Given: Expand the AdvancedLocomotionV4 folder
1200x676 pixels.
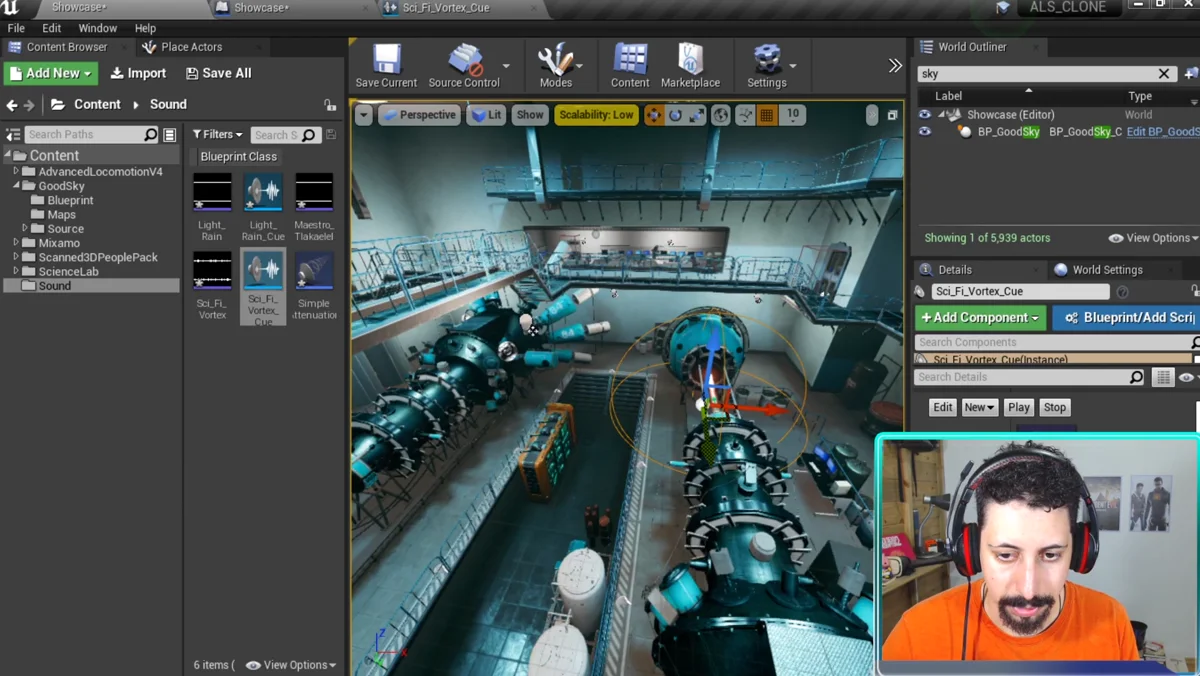Looking at the screenshot, I should 16,172.
